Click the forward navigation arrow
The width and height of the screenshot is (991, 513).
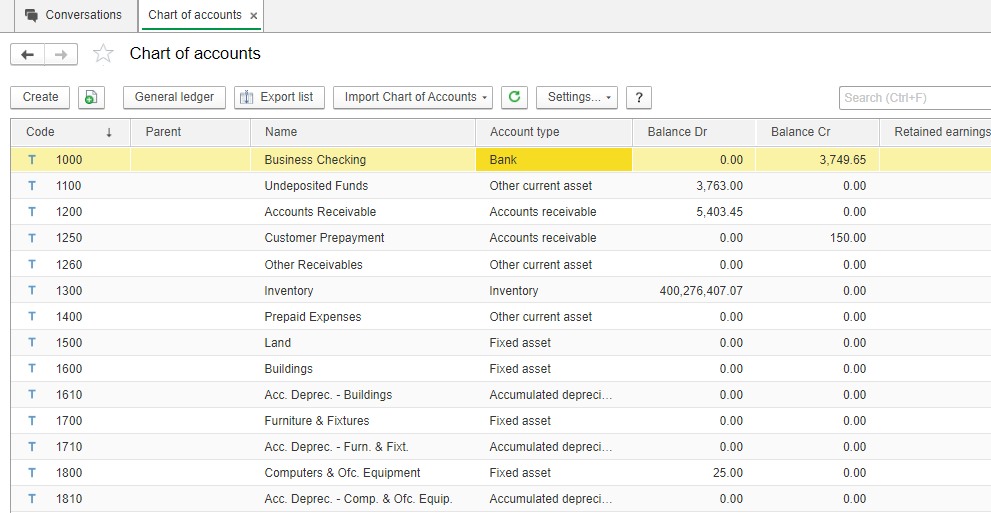[61, 55]
